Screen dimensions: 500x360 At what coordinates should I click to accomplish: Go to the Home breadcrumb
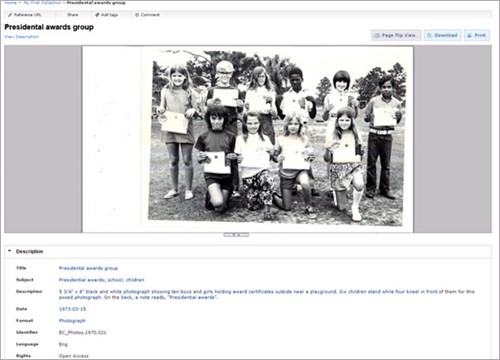(10, 3)
